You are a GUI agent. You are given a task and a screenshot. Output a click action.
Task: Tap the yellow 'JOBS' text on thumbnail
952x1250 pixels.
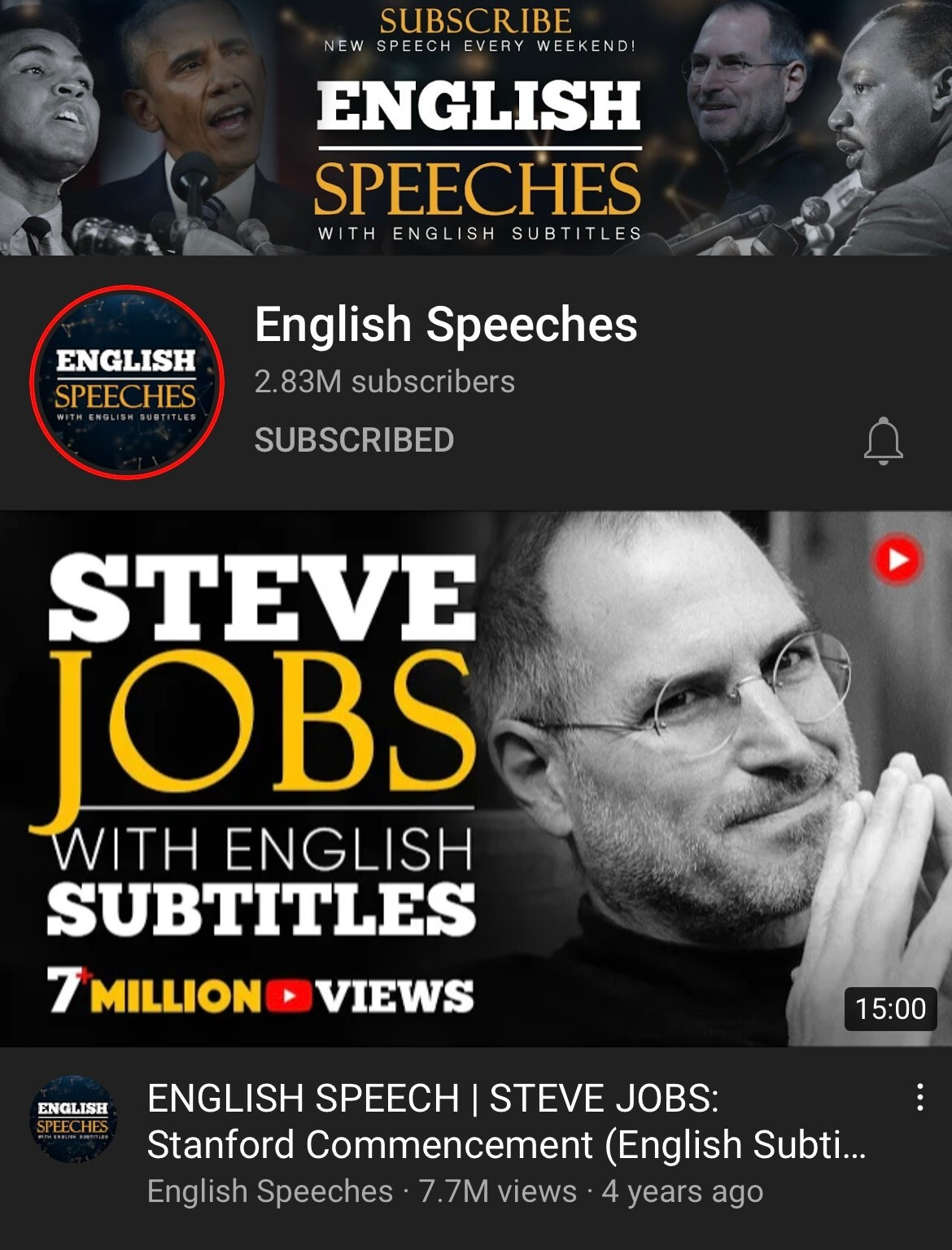tap(252, 727)
